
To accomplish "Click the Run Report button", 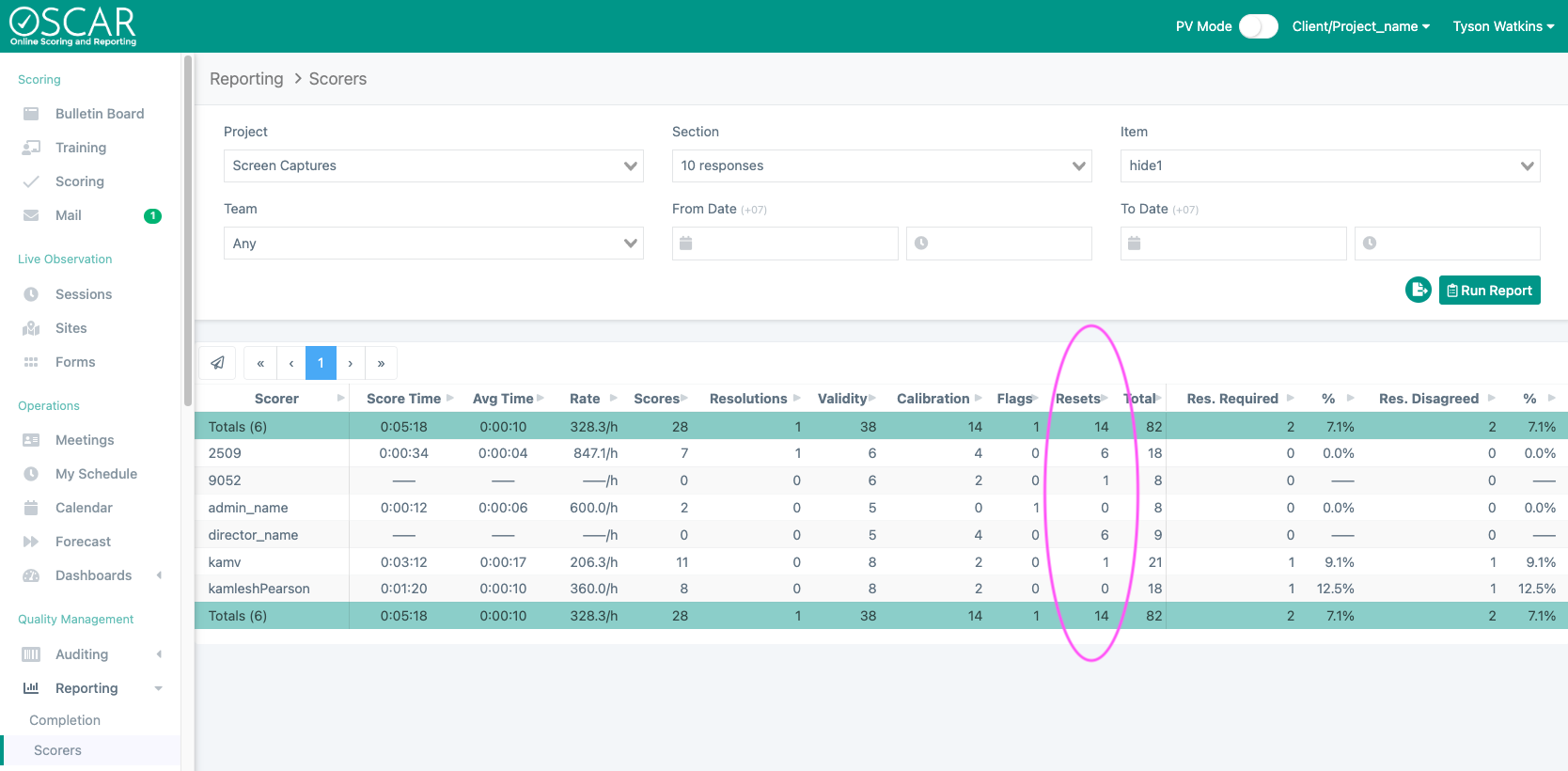I will point(1489,291).
